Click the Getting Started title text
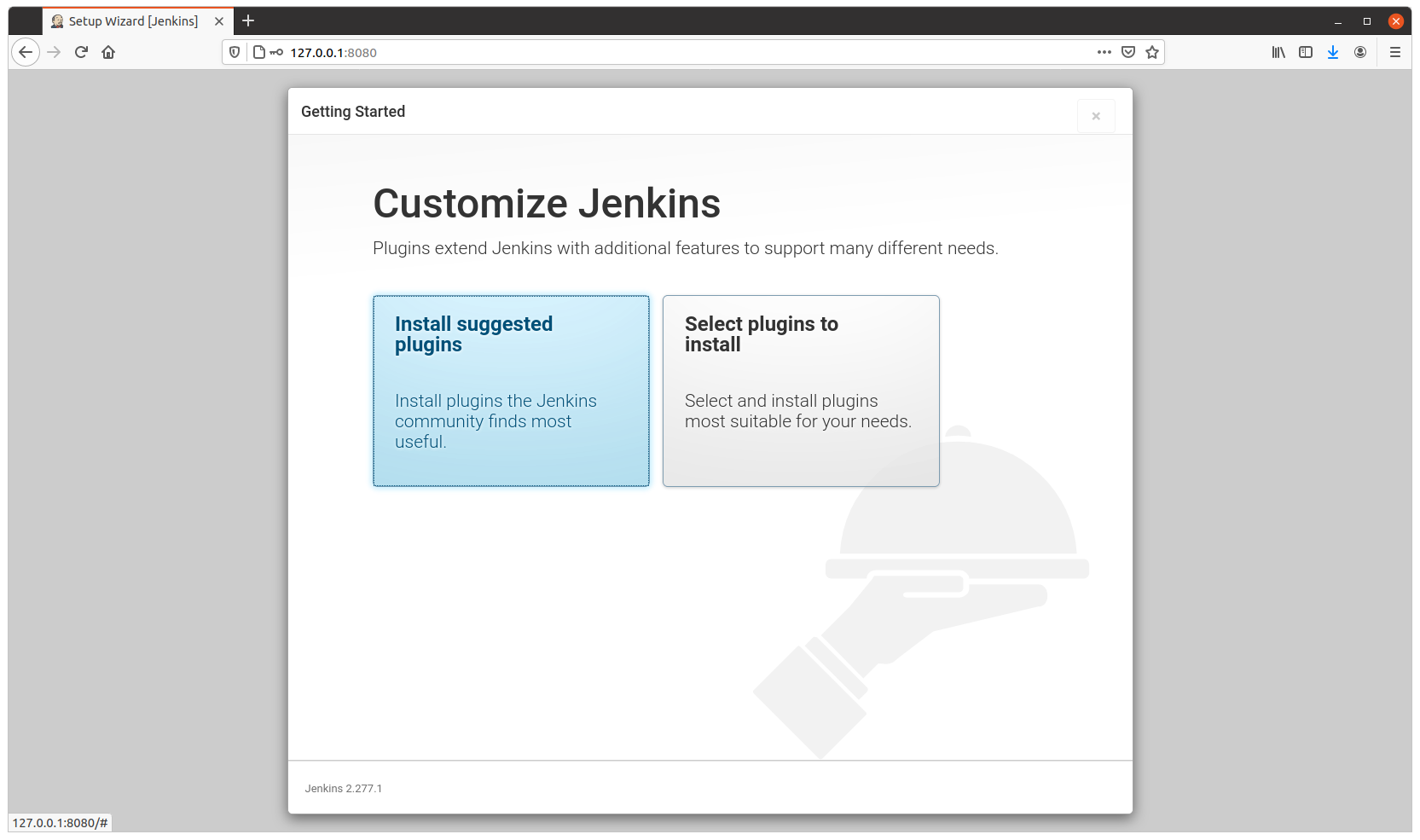1420x840 pixels. click(353, 112)
